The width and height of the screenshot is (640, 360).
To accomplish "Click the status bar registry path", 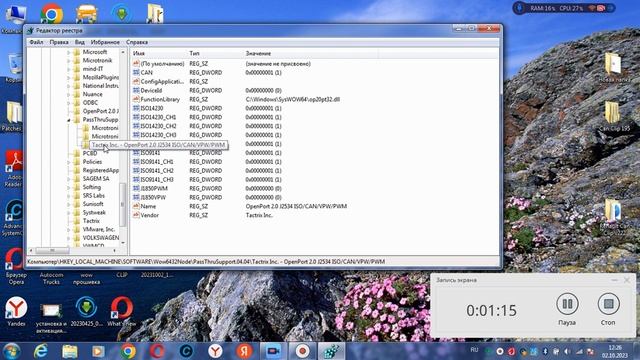I will click(206, 261).
